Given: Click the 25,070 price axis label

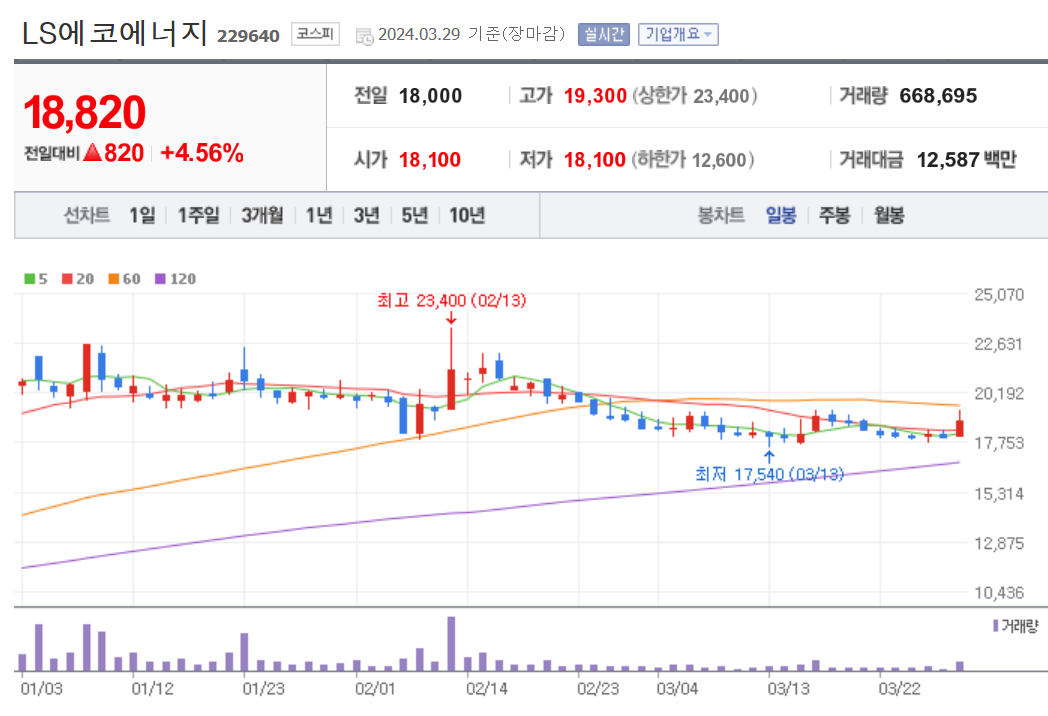Looking at the screenshot, I should 999,295.
